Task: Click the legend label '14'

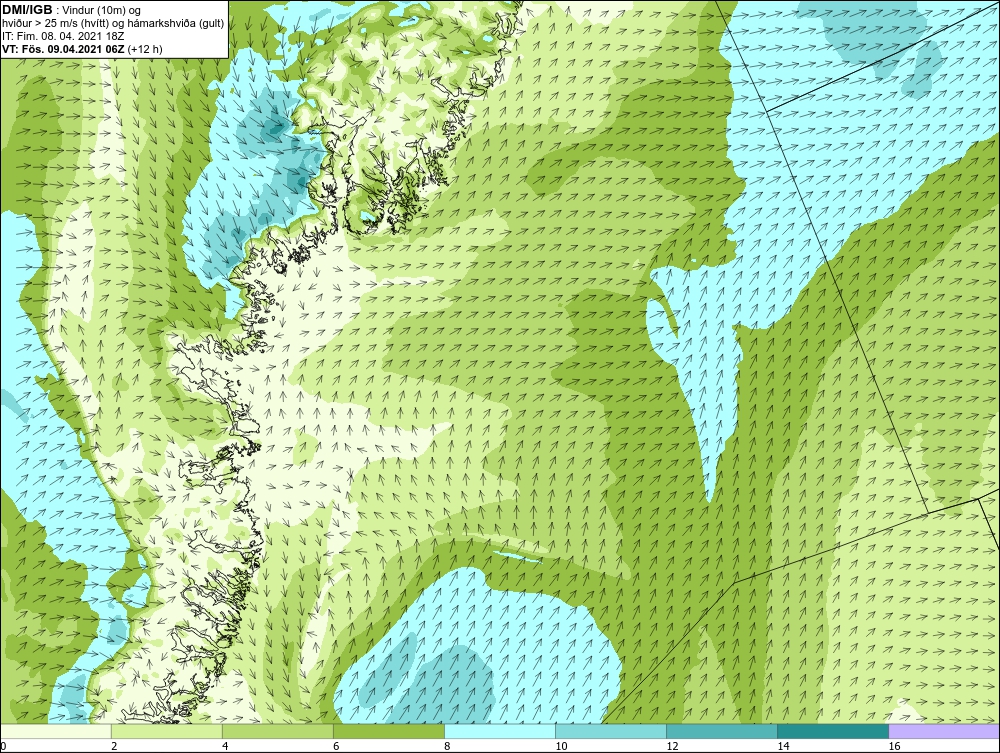Action: point(783,746)
